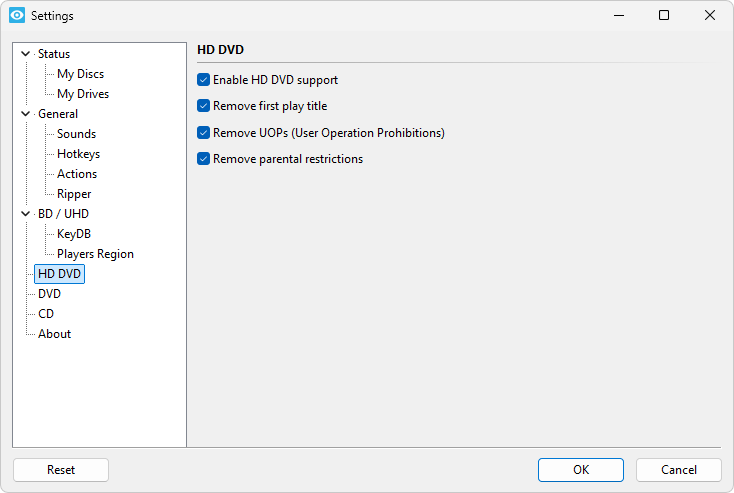Confirm settings with OK
This screenshot has width=734, height=493.
[x=581, y=470]
